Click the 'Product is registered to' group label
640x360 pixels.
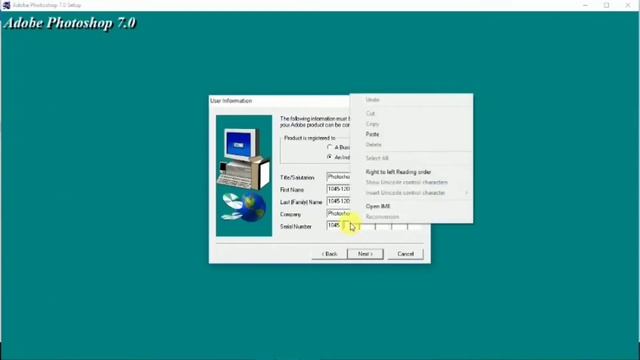309,138
